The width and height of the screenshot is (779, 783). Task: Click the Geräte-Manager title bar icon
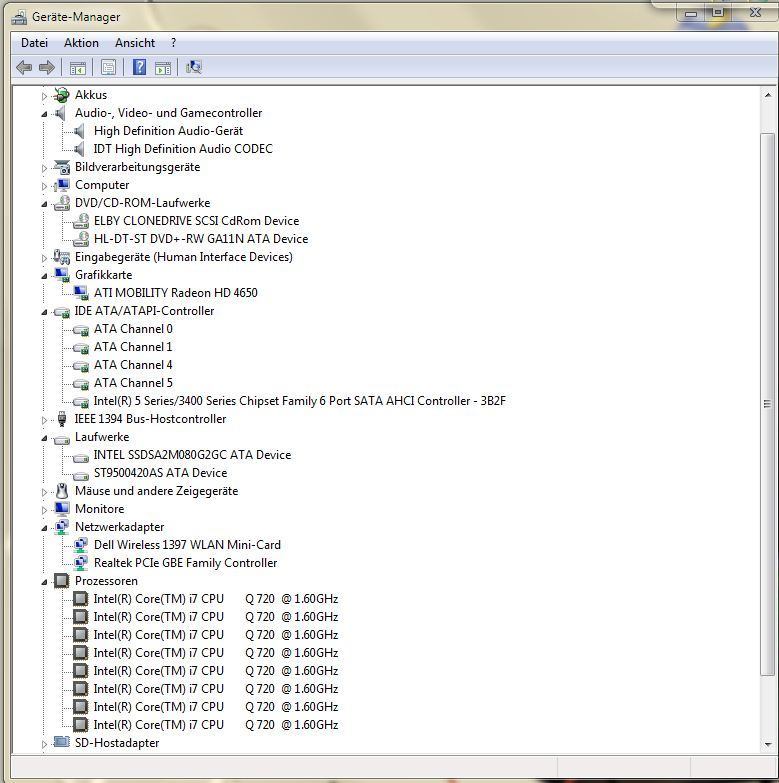pos(19,17)
